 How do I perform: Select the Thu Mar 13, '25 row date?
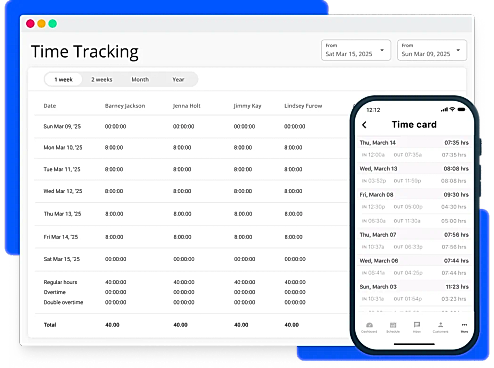pos(62,214)
